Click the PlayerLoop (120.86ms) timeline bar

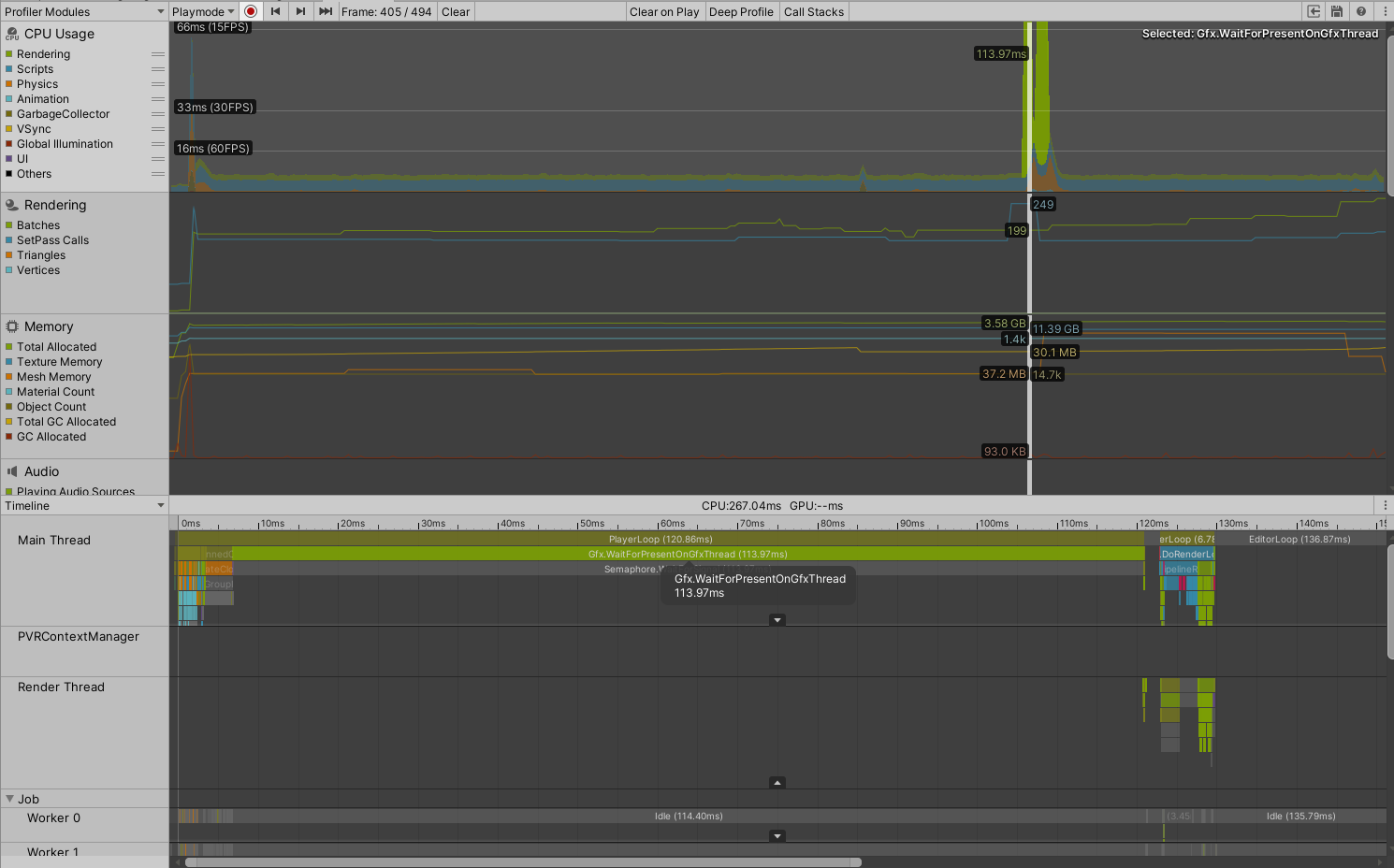pos(661,539)
